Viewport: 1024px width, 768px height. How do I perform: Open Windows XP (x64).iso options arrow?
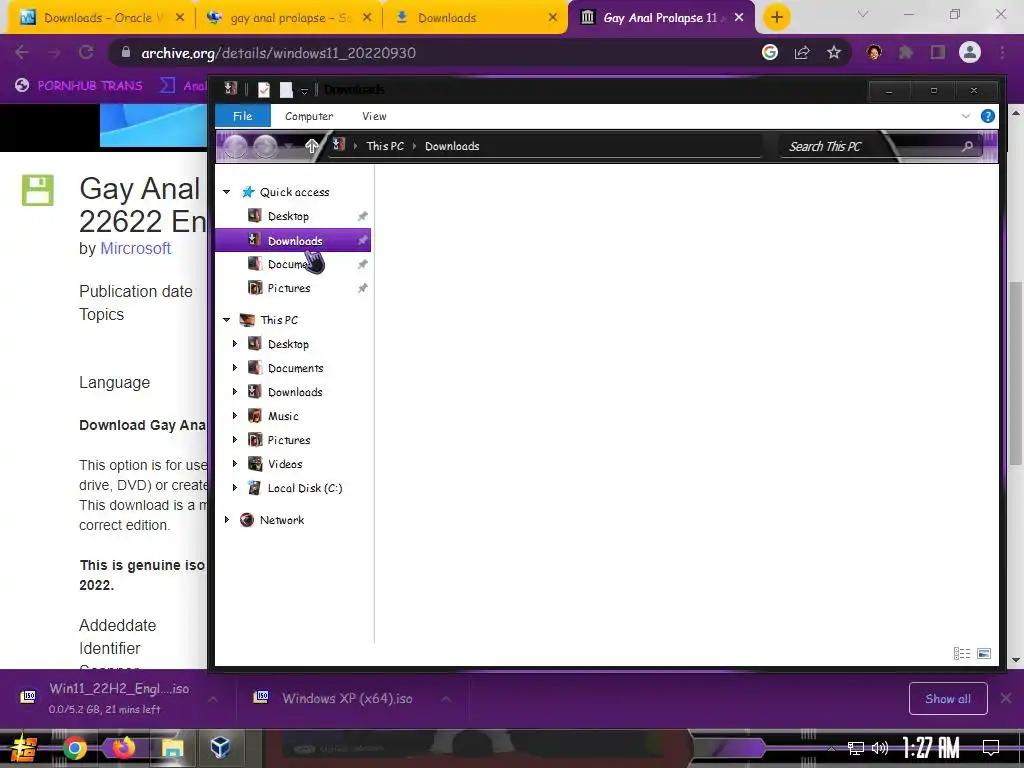446,699
